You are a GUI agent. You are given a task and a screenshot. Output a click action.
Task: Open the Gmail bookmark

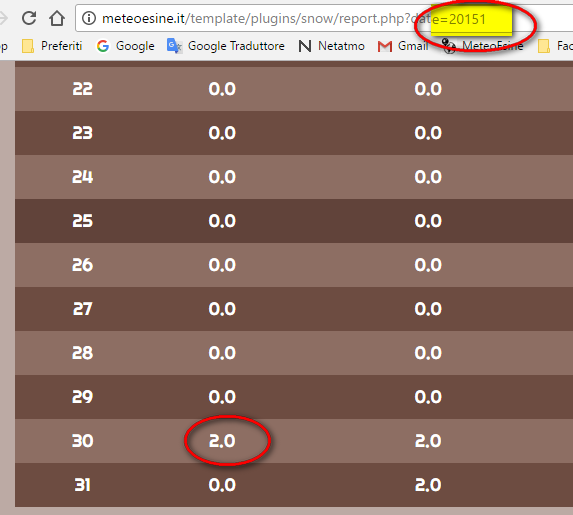403,46
